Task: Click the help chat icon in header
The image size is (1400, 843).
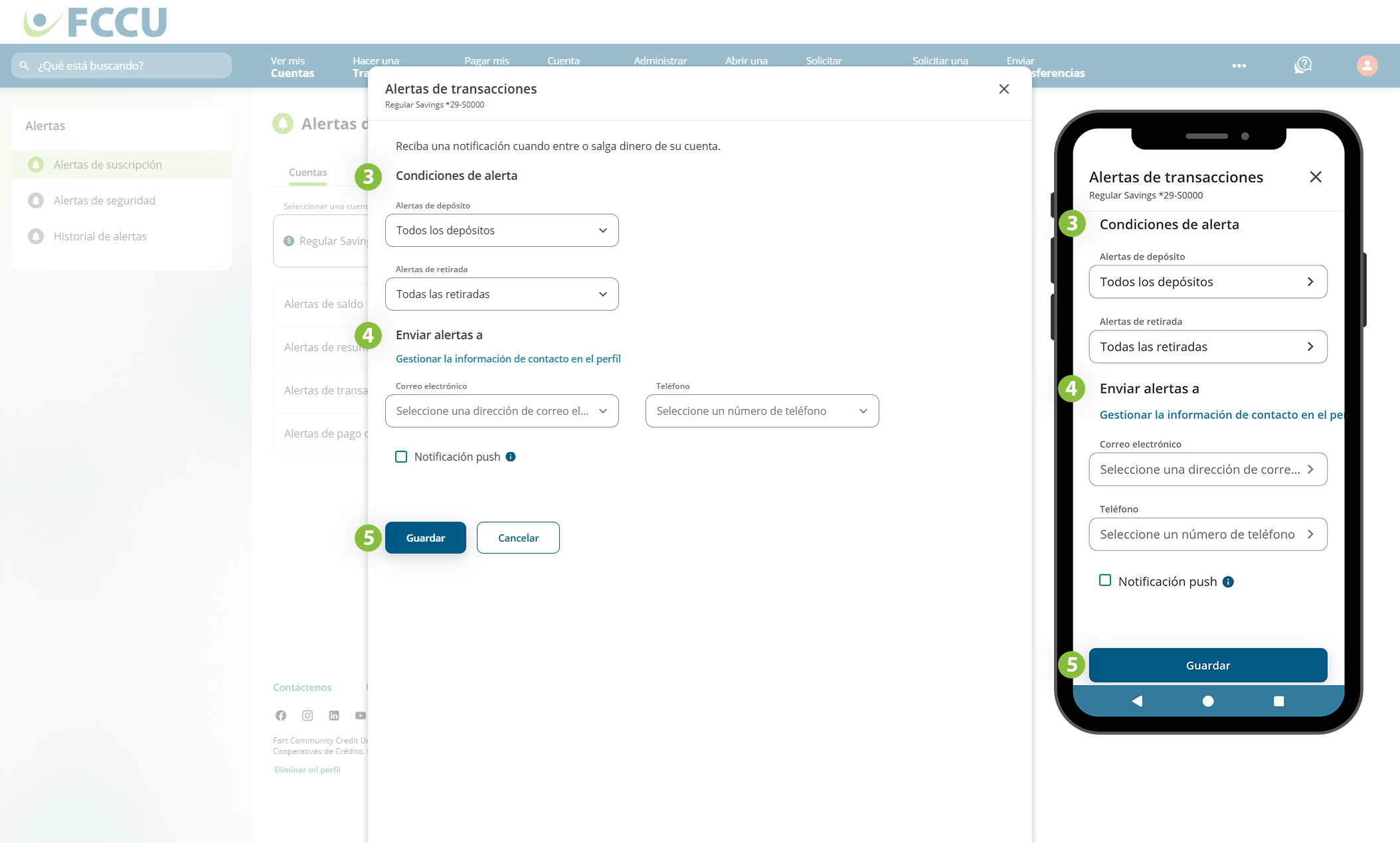Action: [x=1302, y=65]
